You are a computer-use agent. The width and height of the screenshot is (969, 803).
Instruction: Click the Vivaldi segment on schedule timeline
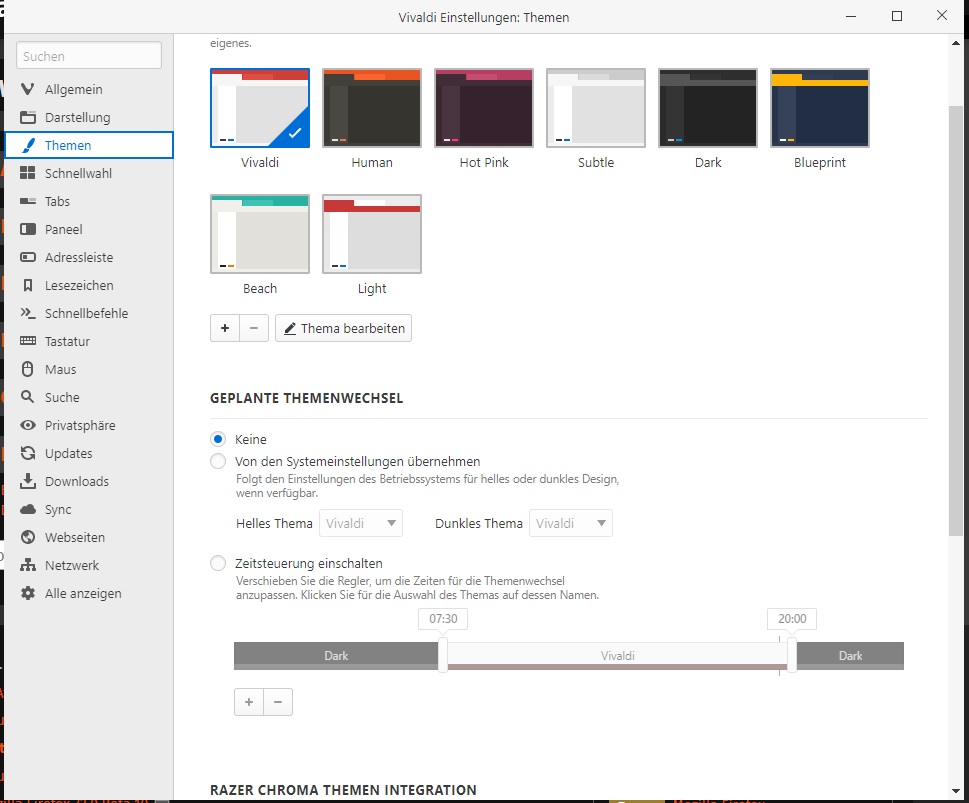point(617,655)
